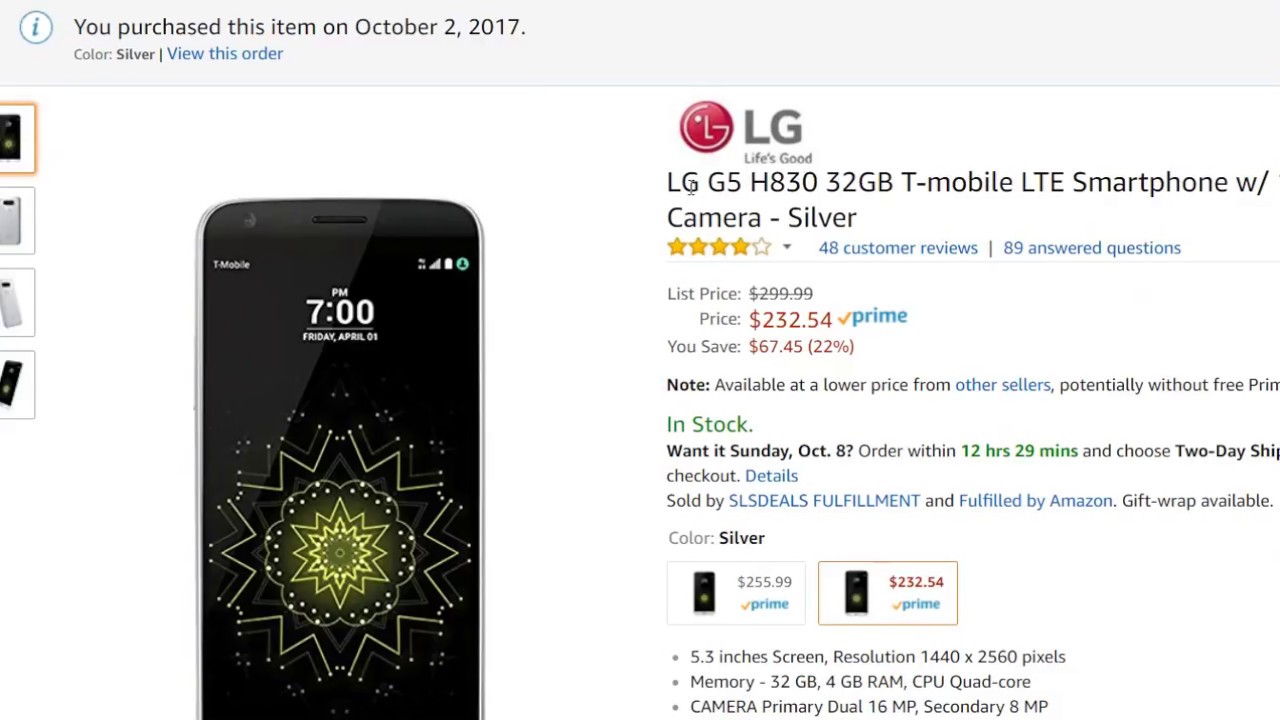Open View this order link
The width and height of the screenshot is (1280, 720).
point(225,54)
